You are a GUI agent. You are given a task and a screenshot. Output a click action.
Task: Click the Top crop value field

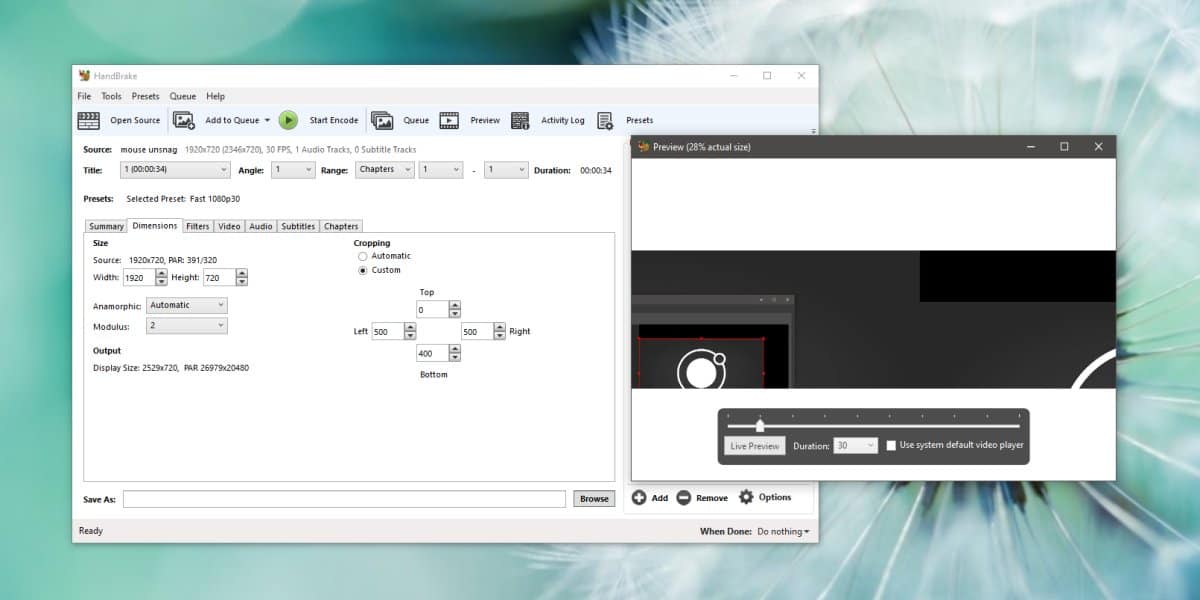[x=432, y=310]
